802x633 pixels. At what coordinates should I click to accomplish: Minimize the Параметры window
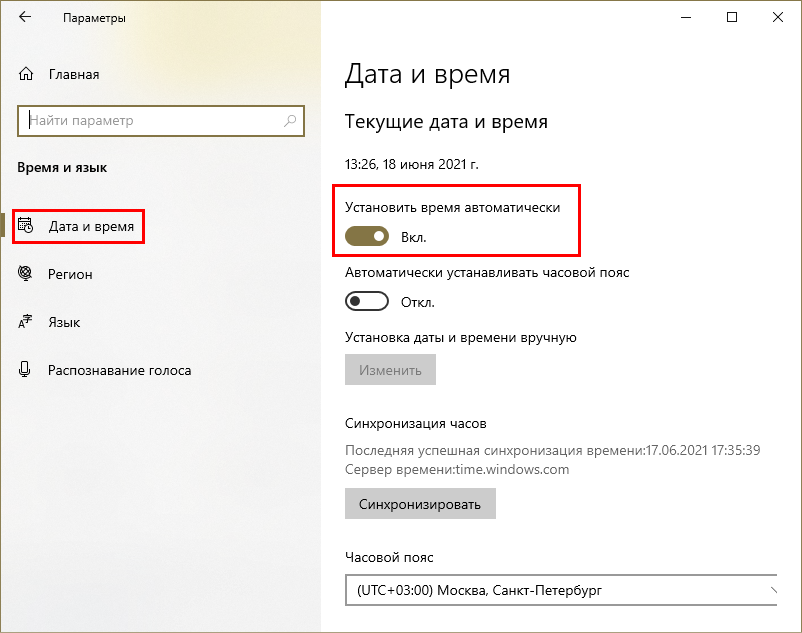pyautogui.click(x=686, y=18)
